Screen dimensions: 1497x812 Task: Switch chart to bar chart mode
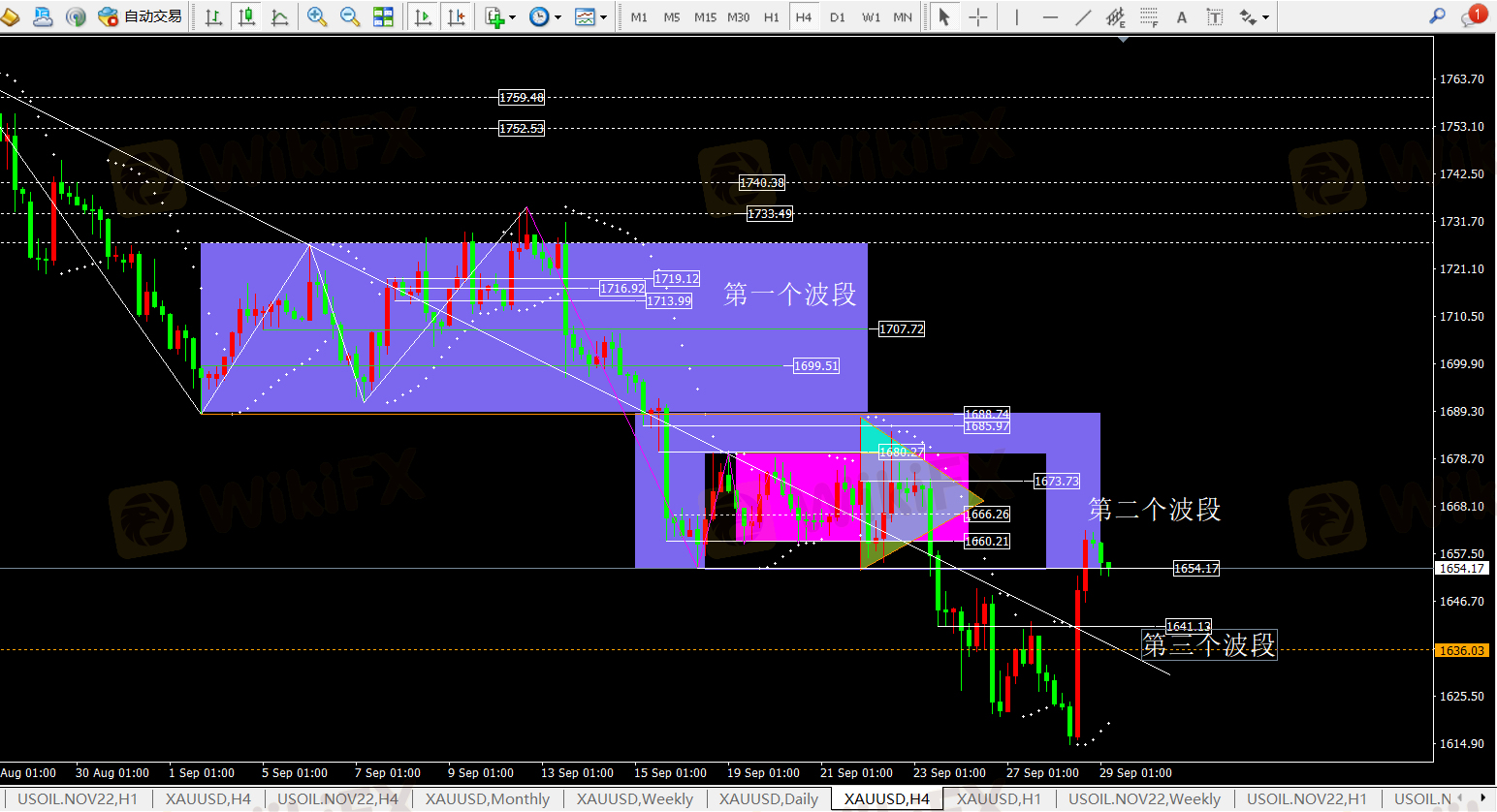click(214, 16)
